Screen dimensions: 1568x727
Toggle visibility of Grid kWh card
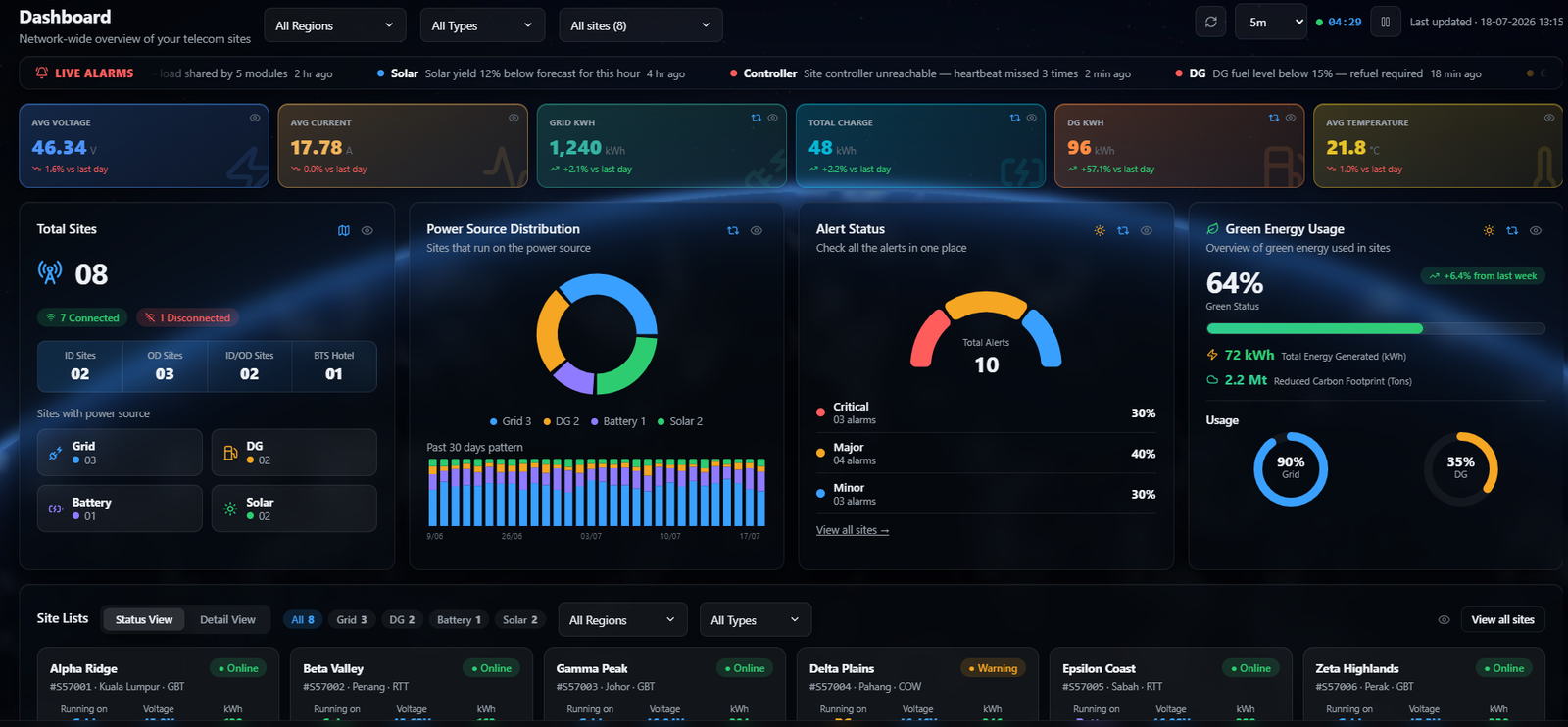(x=772, y=118)
